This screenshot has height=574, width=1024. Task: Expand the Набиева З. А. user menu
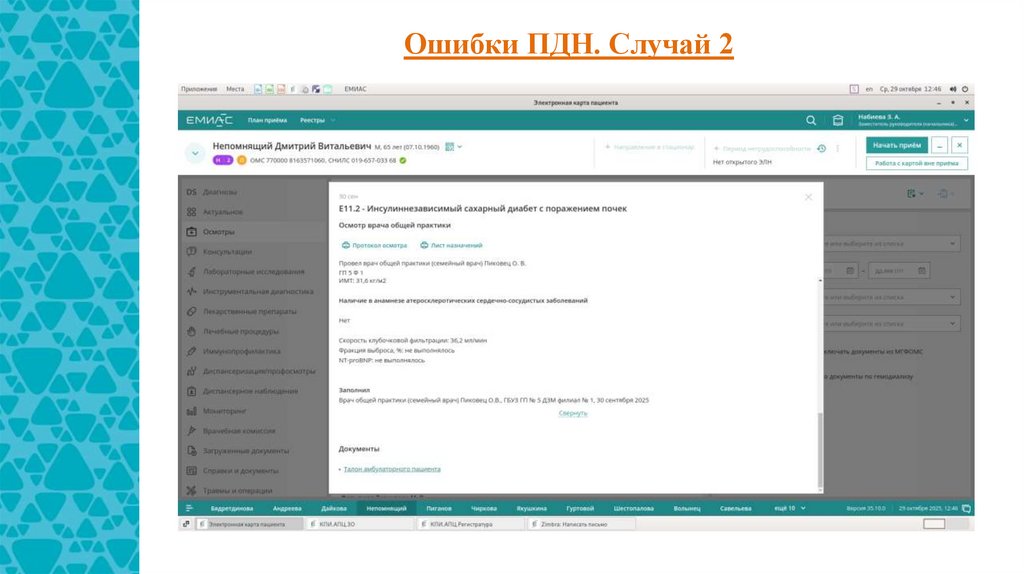967,120
